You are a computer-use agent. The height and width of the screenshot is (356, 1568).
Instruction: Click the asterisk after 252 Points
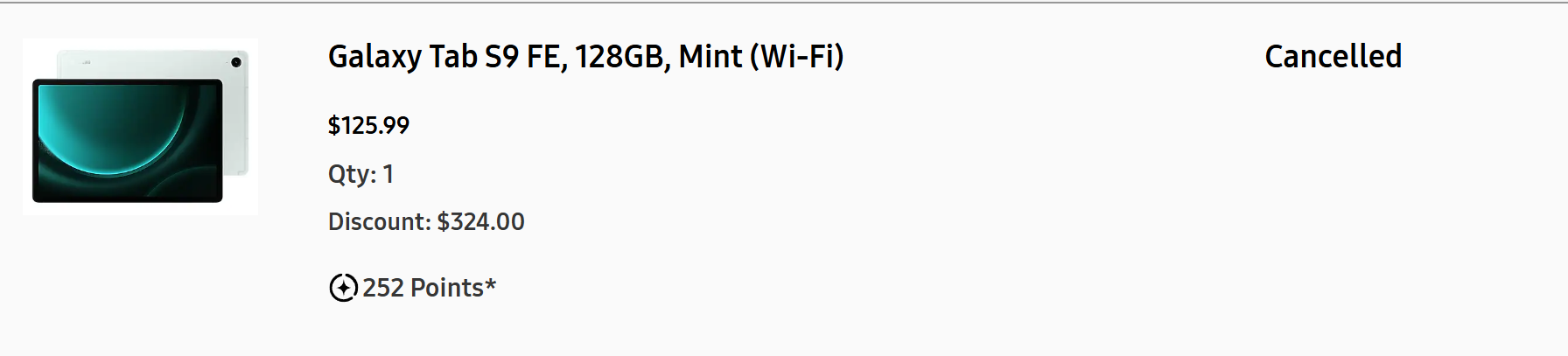pyautogui.click(x=491, y=284)
